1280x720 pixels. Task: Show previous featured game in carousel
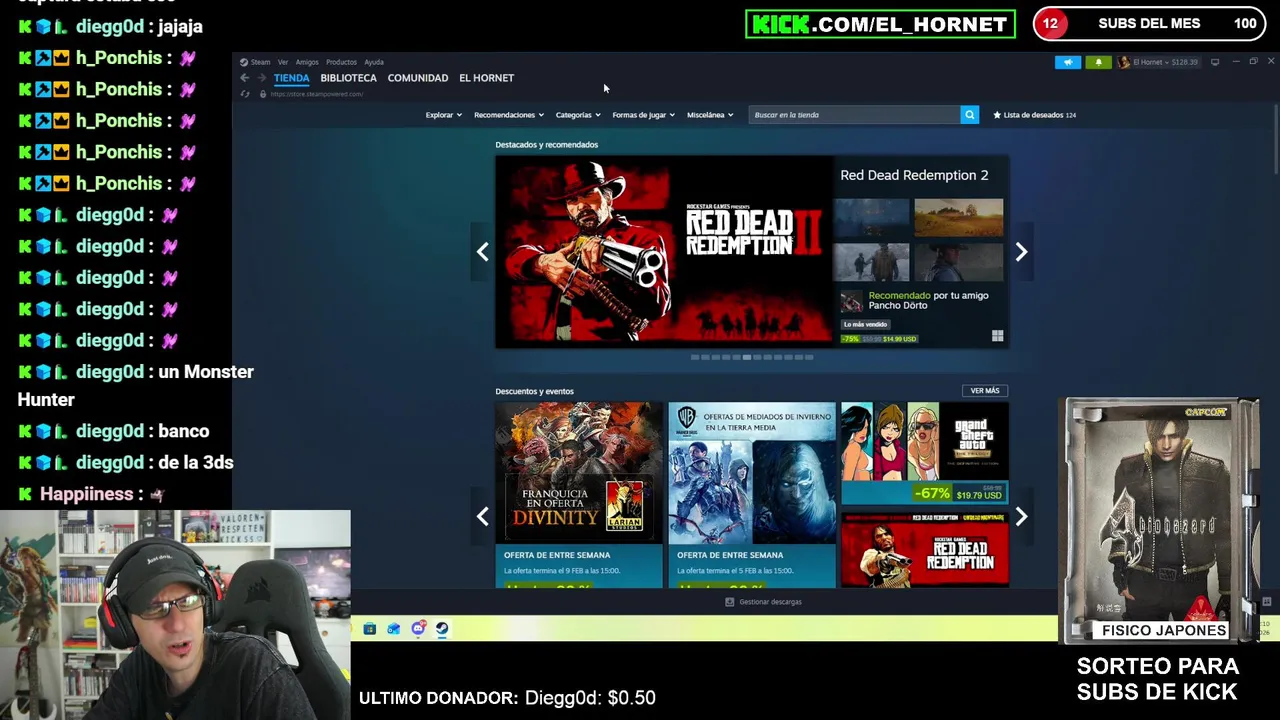pos(482,252)
